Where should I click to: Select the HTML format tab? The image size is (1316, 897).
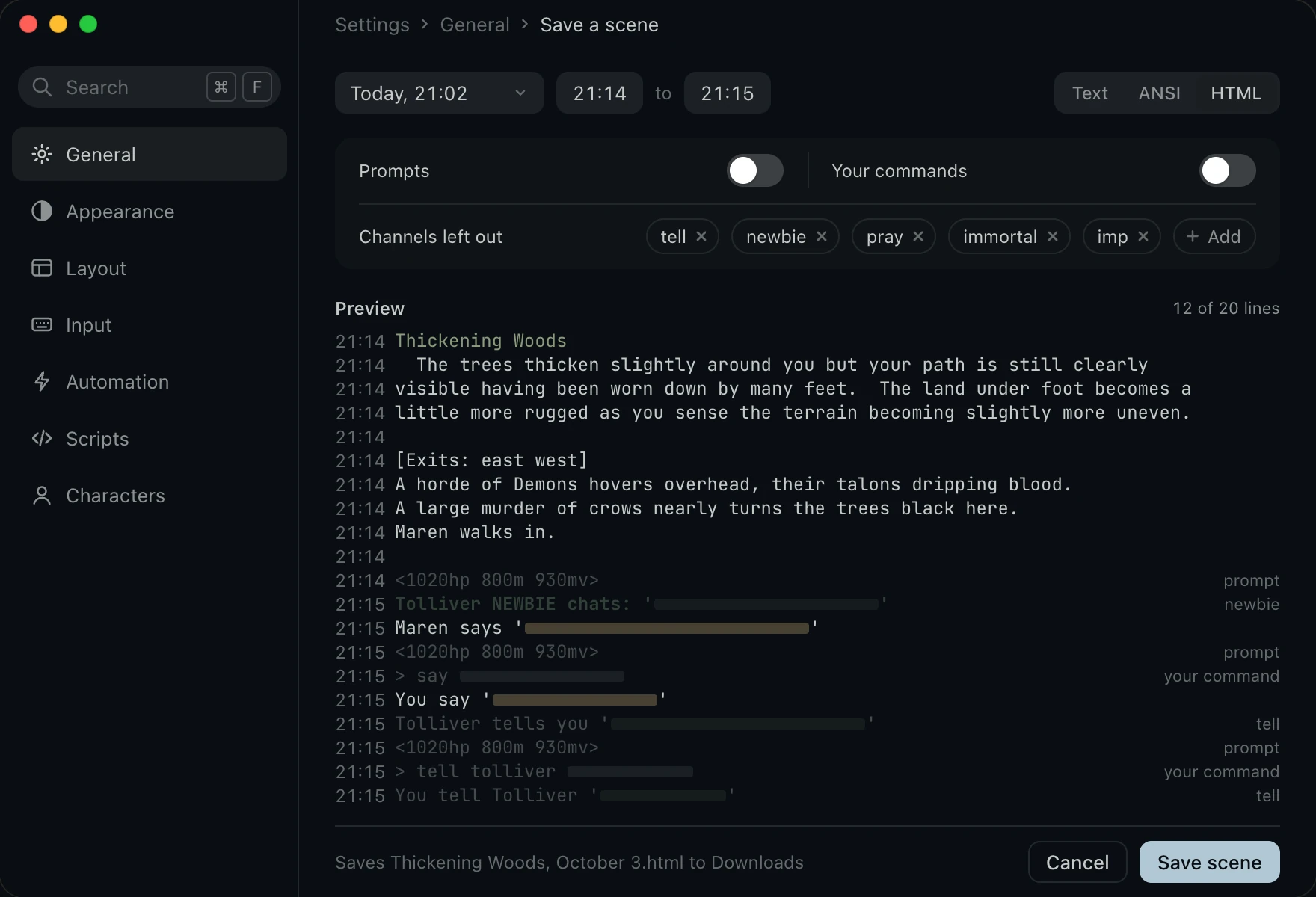pos(1236,93)
